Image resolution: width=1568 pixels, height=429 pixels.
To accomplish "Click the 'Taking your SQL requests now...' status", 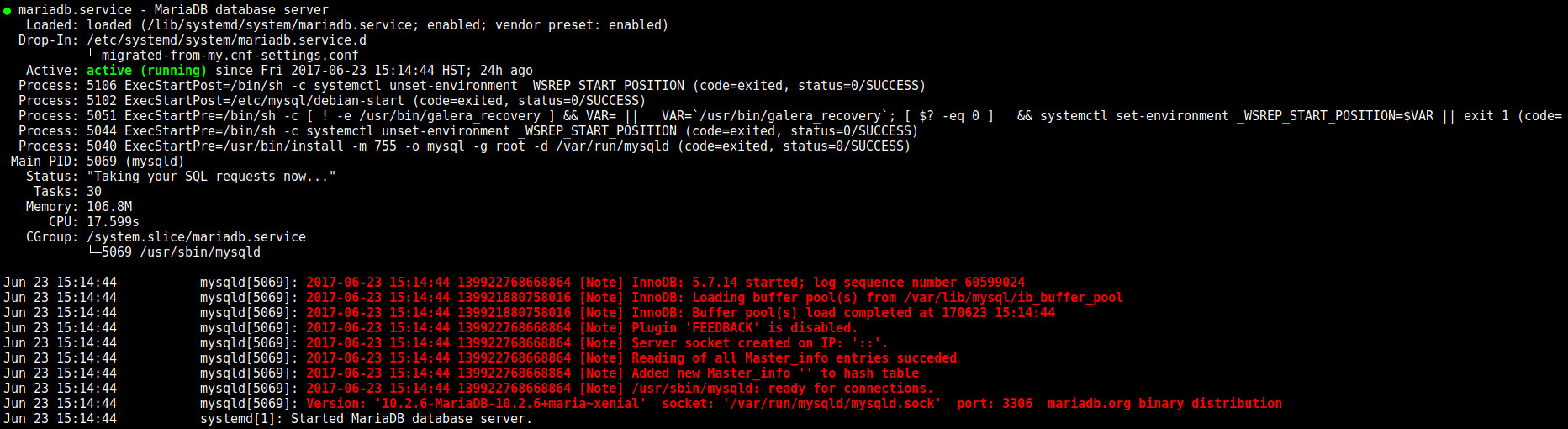I will tap(211, 177).
